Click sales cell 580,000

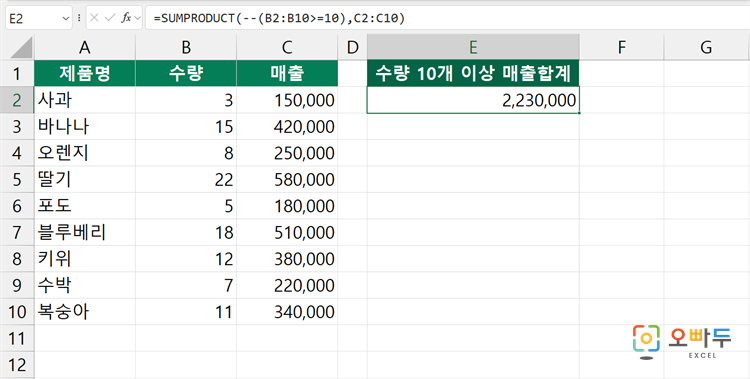(x=287, y=179)
